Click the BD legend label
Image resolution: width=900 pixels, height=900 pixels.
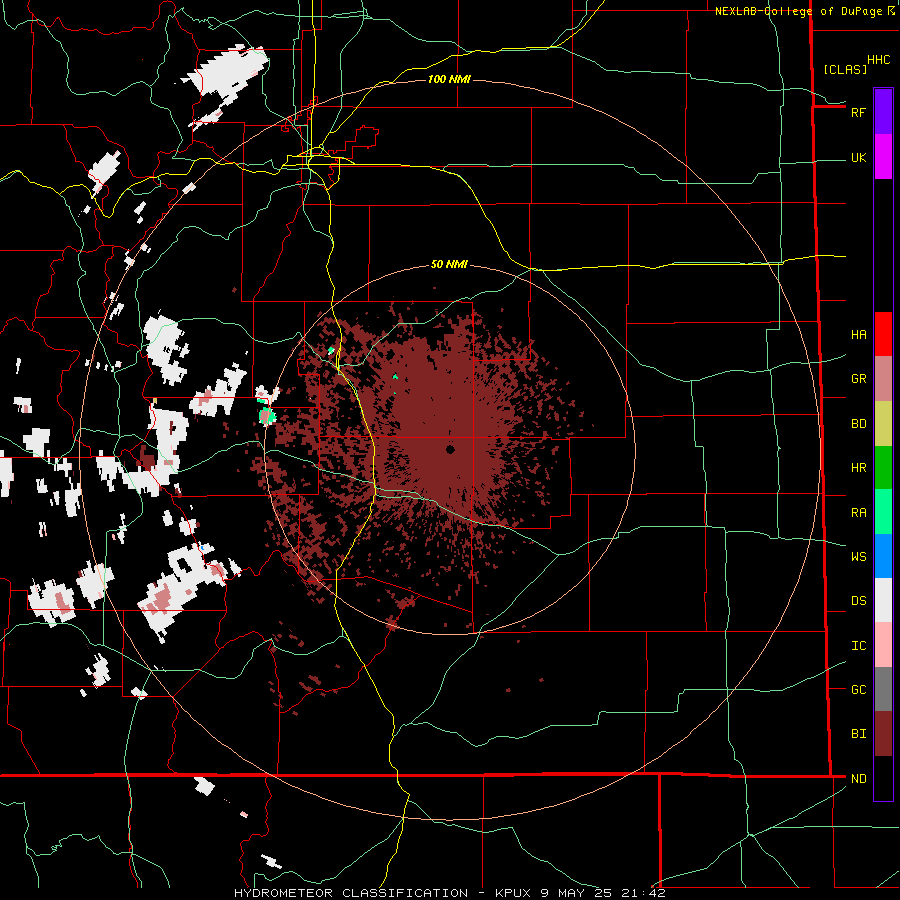pyautogui.click(x=858, y=424)
